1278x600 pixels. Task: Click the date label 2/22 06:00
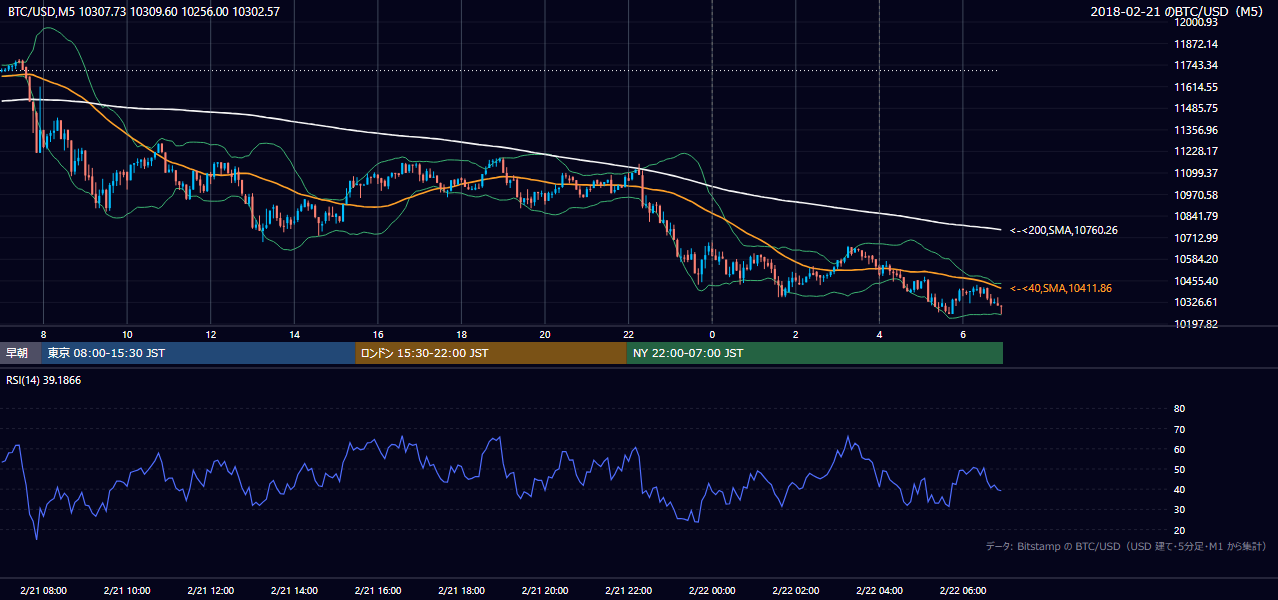(x=963, y=591)
